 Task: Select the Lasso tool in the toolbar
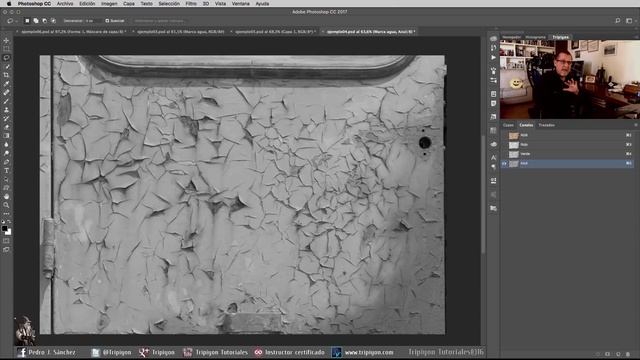click(6, 58)
